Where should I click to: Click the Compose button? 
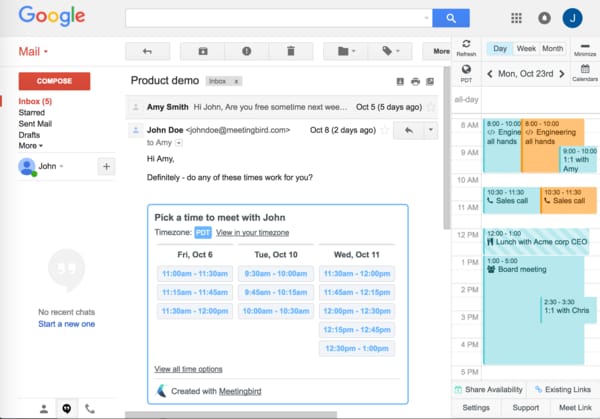click(54, 81)
